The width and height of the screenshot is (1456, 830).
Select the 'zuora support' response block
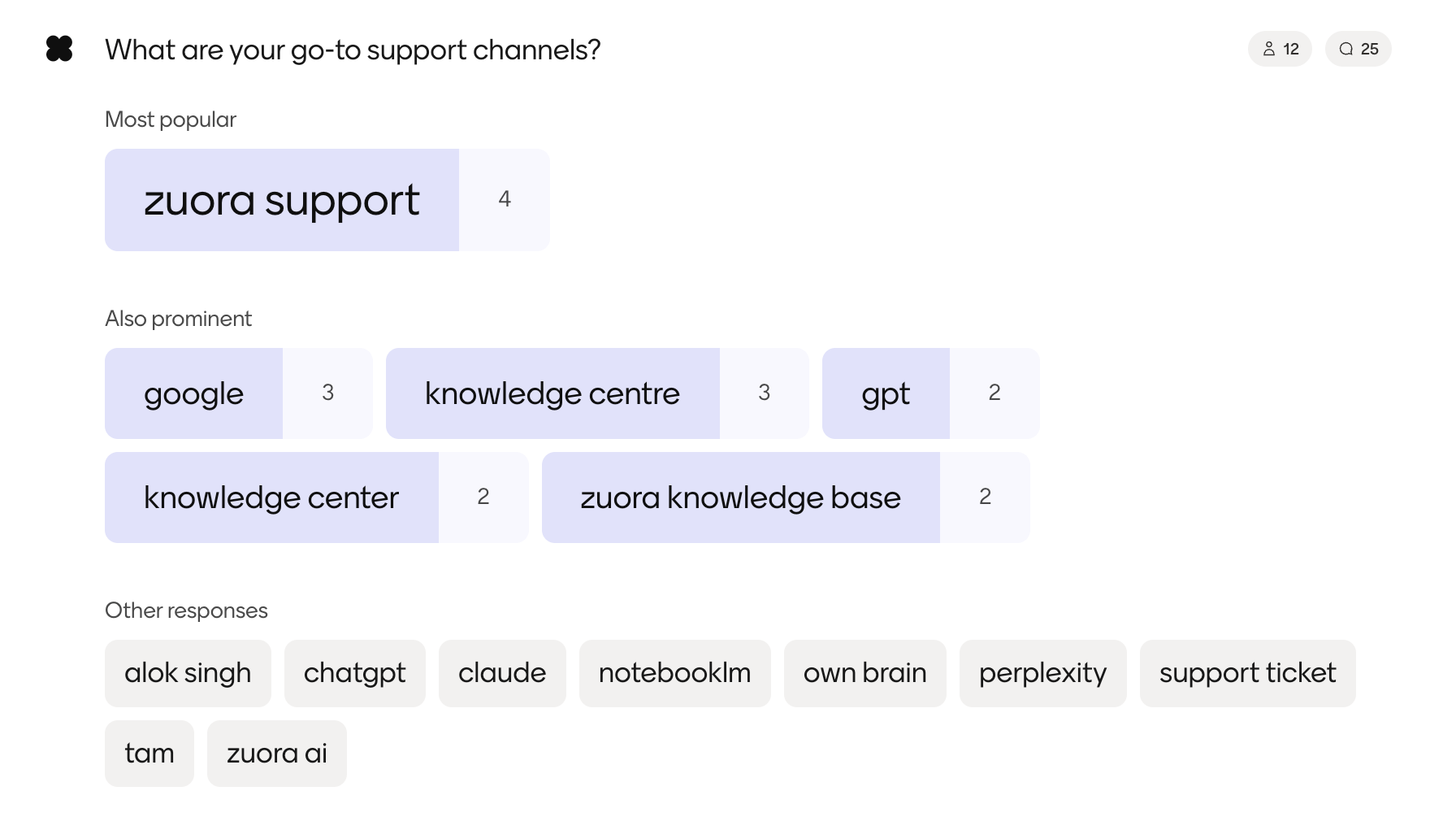tap(282, 200)
